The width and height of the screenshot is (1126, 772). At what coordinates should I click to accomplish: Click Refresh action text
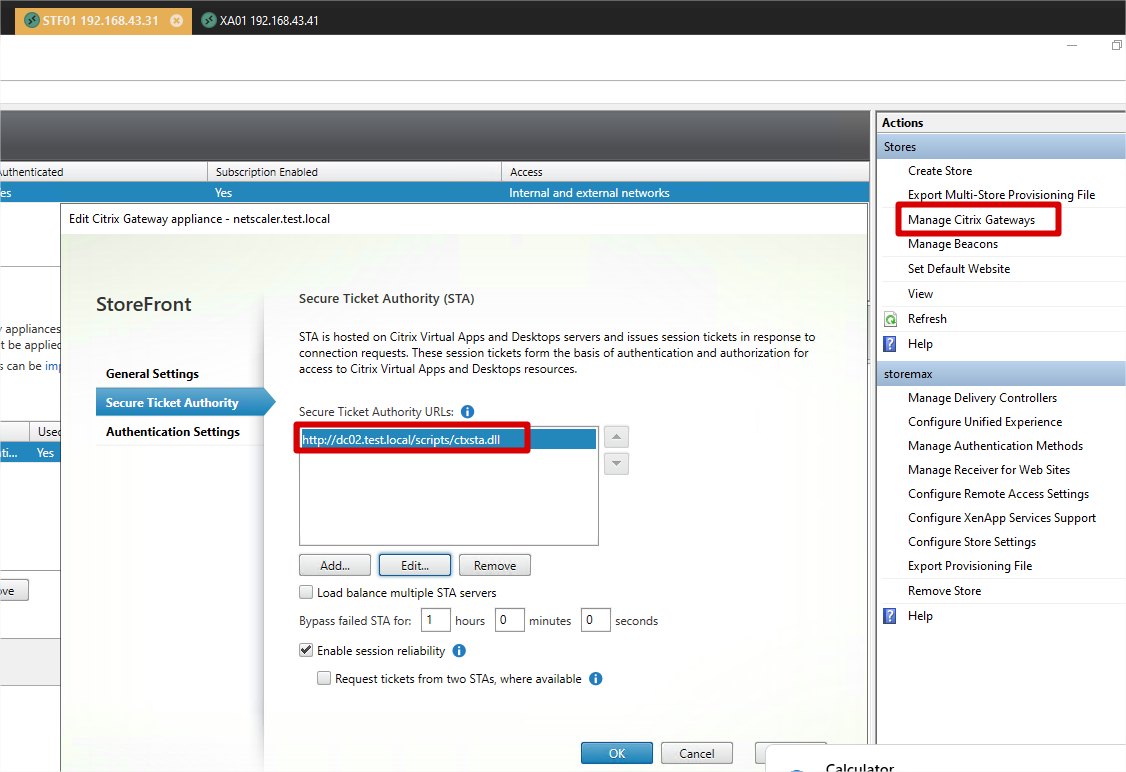click(927, 319)
